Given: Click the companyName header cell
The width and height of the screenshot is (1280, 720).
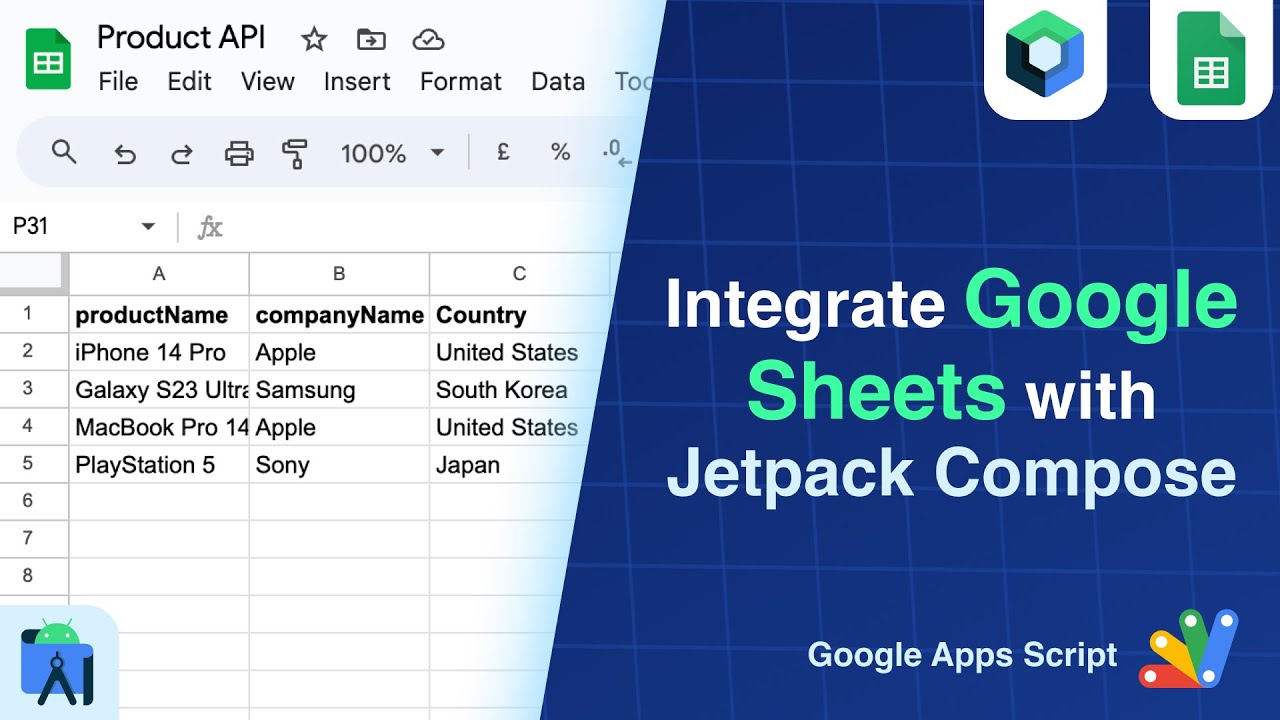Looking at the screenshot, I should [x=339, y=315].
